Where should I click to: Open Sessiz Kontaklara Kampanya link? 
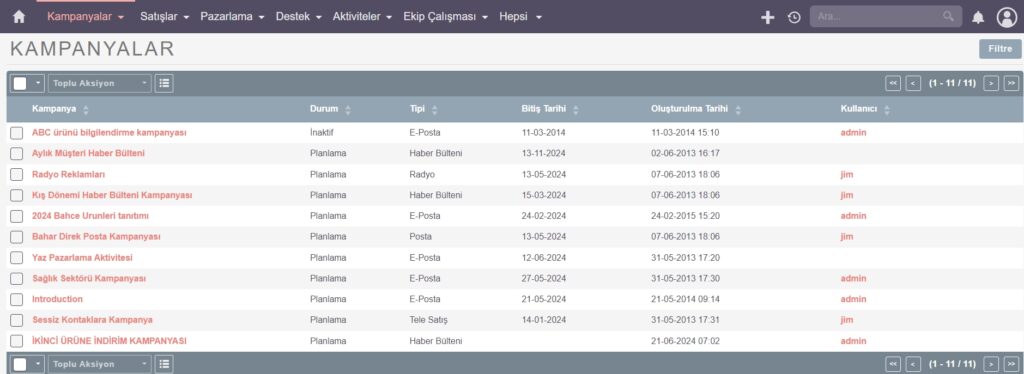pyautogui.click(x=92, y=320)
